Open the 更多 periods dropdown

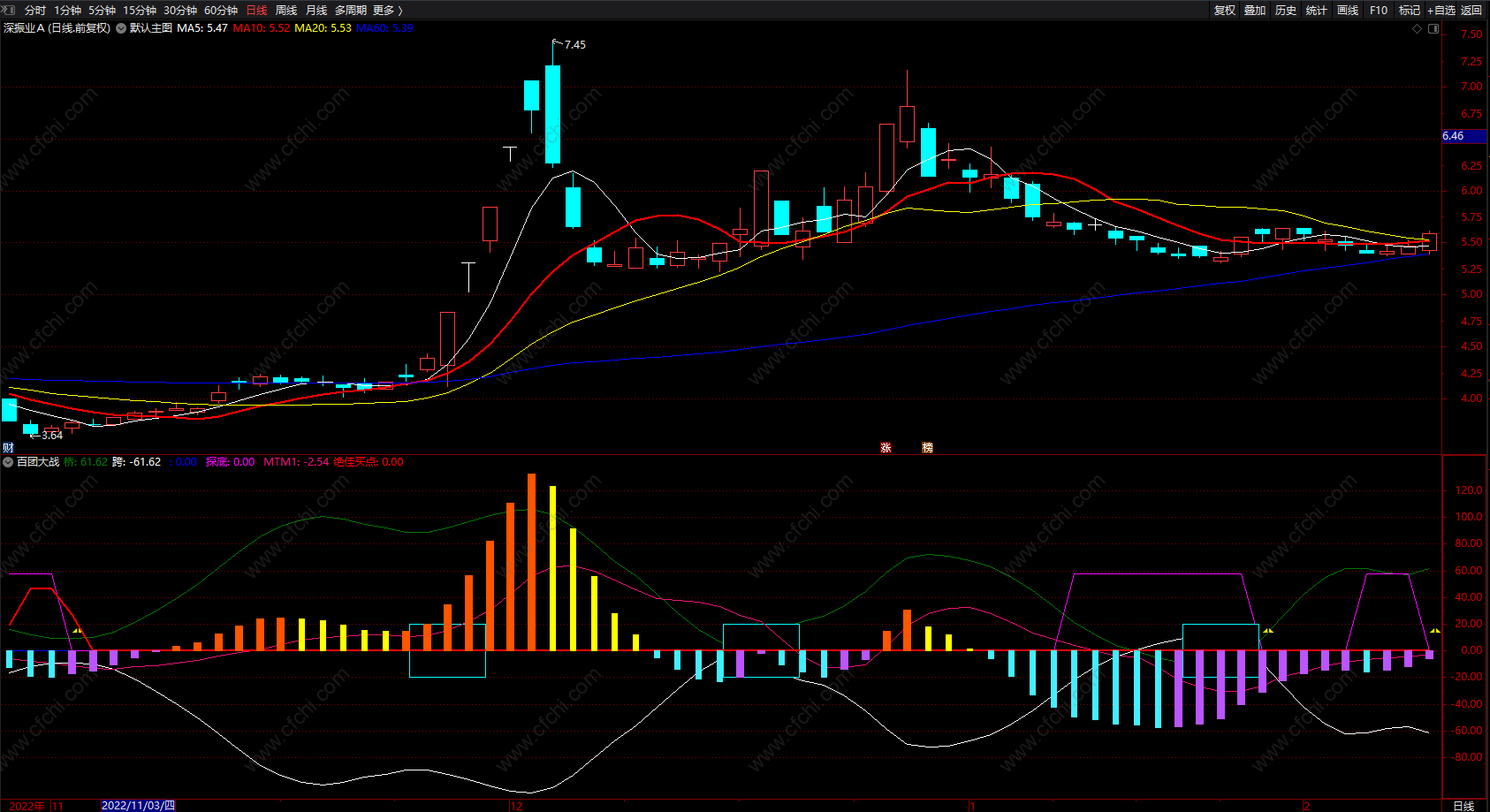coord(388,11)
